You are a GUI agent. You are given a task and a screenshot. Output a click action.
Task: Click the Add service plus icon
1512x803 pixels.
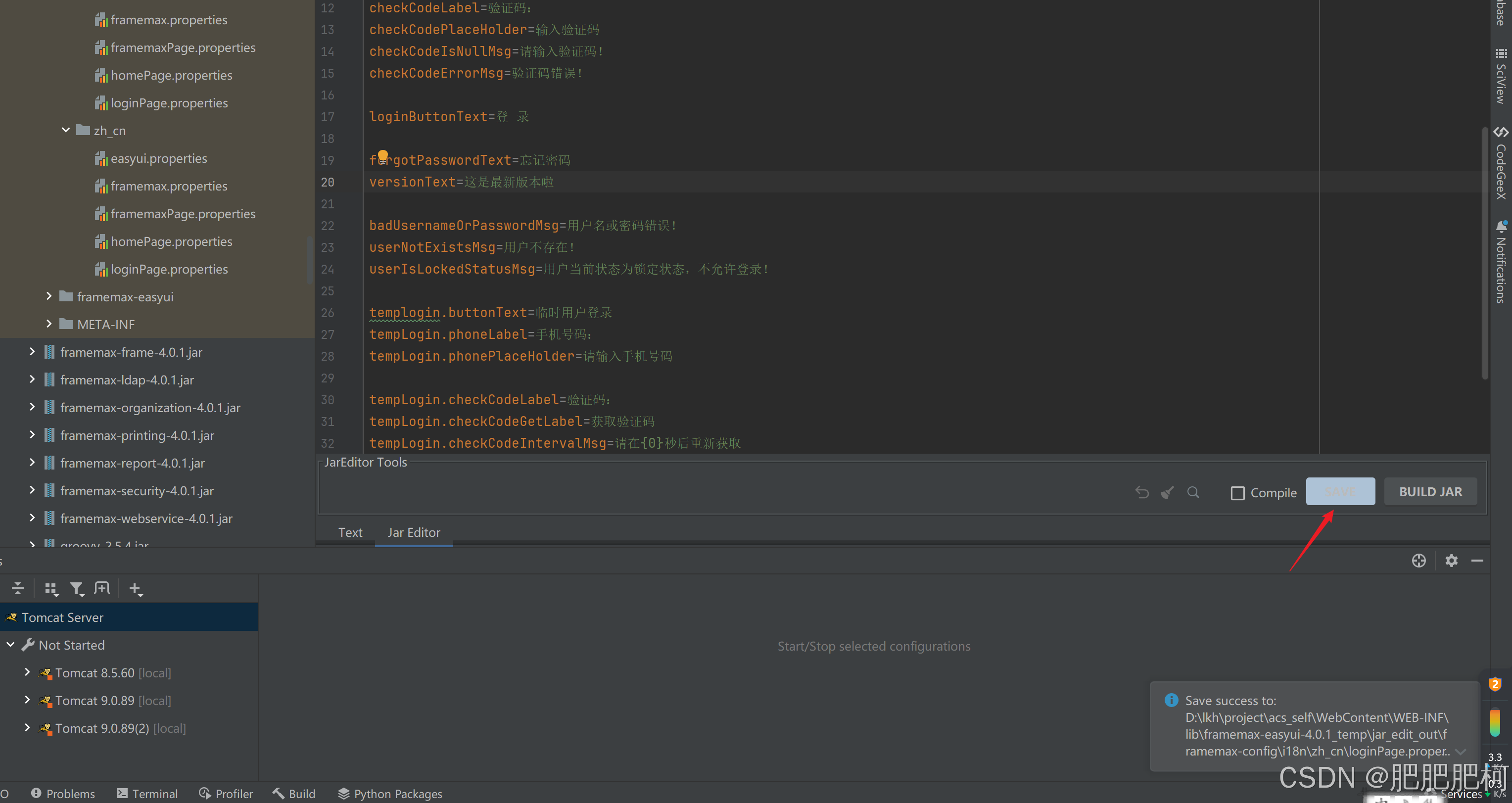click(x=135, y=588)
